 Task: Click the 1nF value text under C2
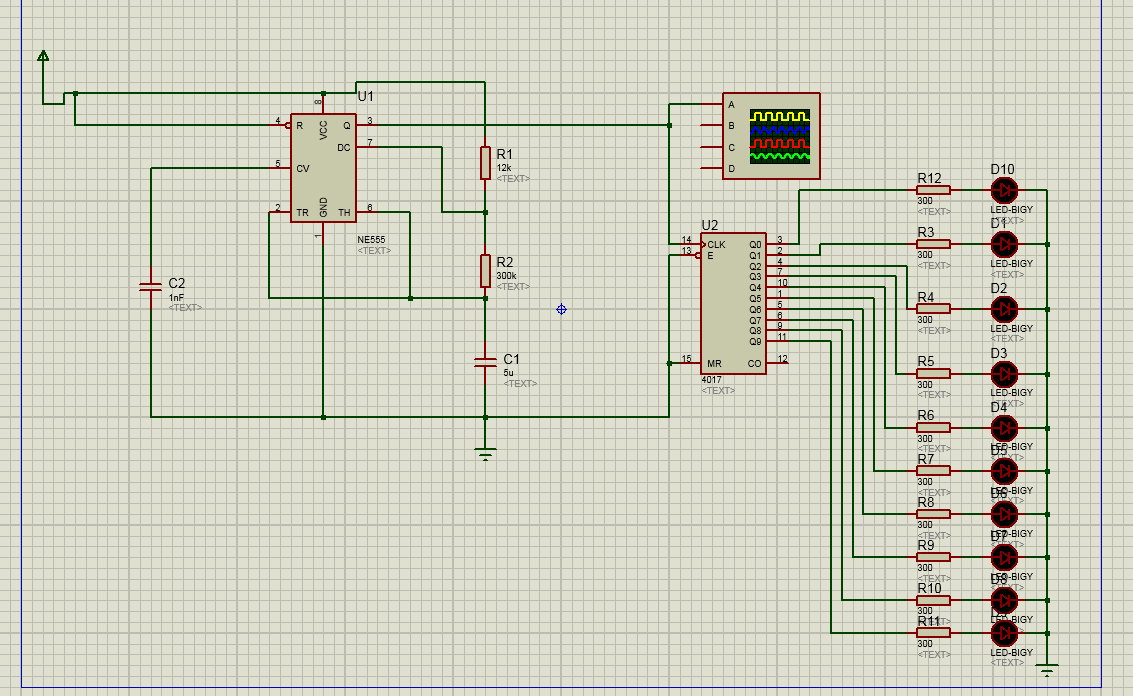(176, 297)
